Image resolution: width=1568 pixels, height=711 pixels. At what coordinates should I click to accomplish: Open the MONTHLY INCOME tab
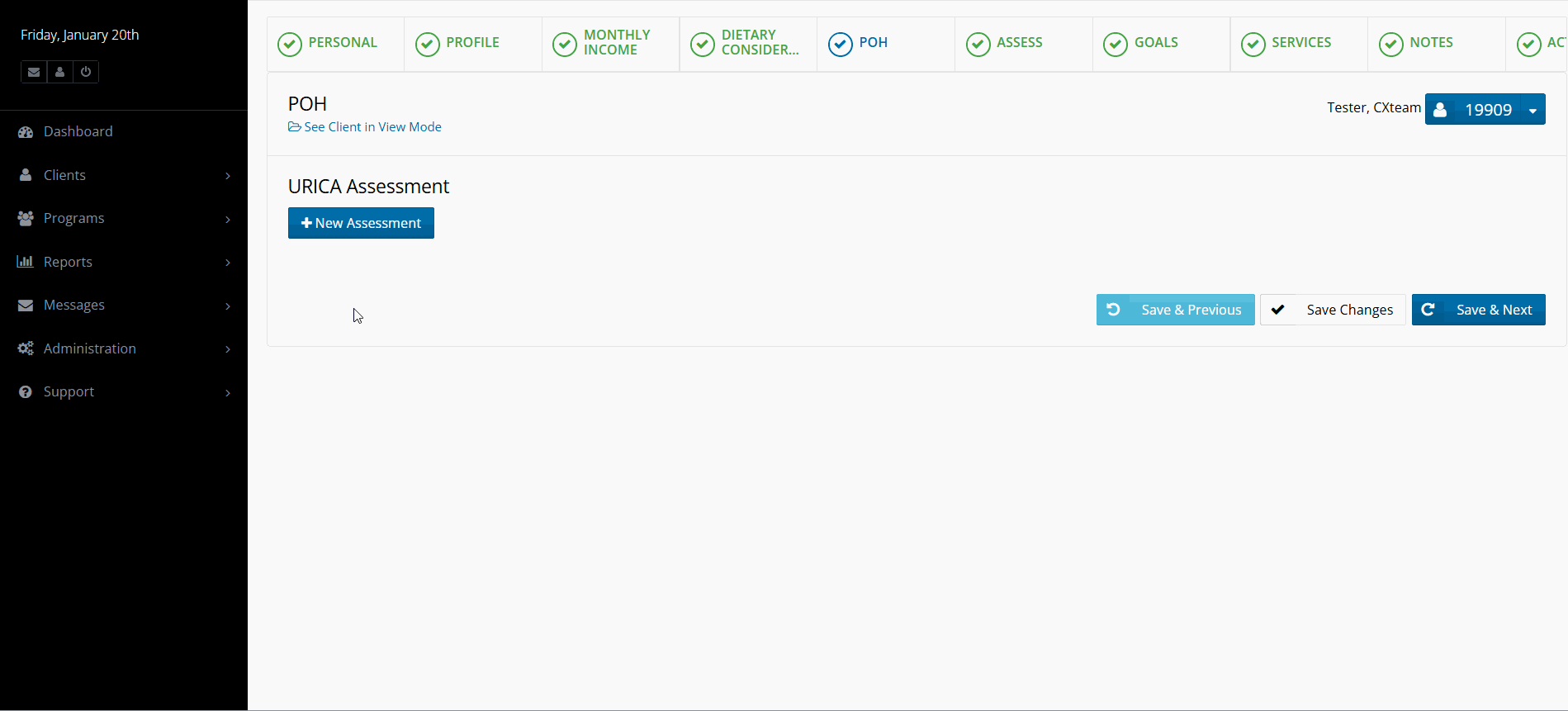(x=616, y=43)
